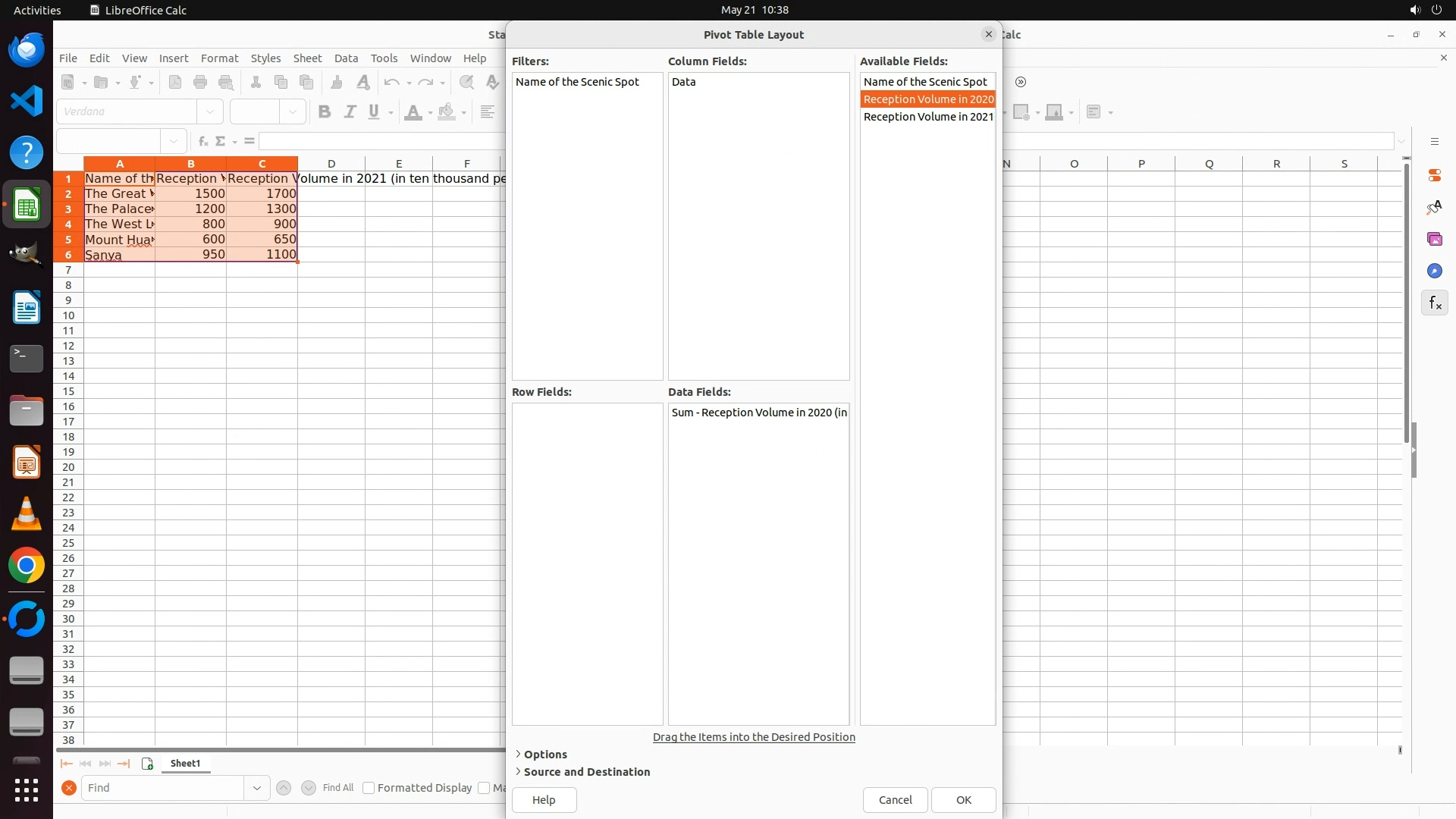1456x819 pixels.
Task: Toggle Bold formatting button
Action: point(325,112)
